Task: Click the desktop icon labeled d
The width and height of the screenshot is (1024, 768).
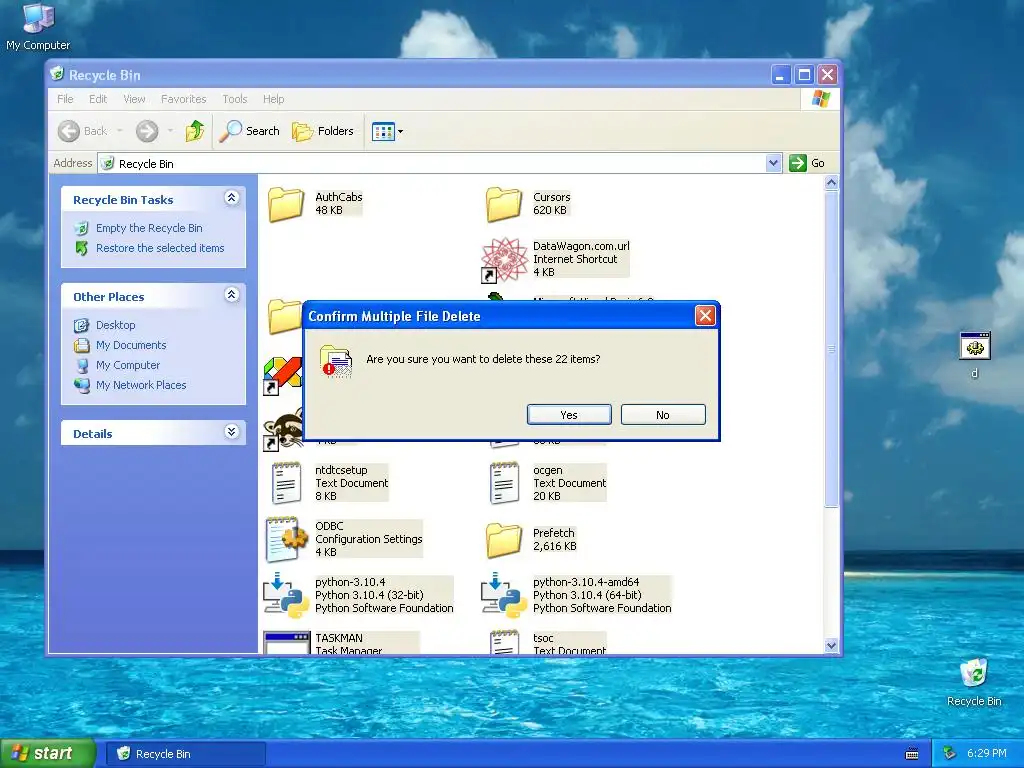Action: [974, 355]
